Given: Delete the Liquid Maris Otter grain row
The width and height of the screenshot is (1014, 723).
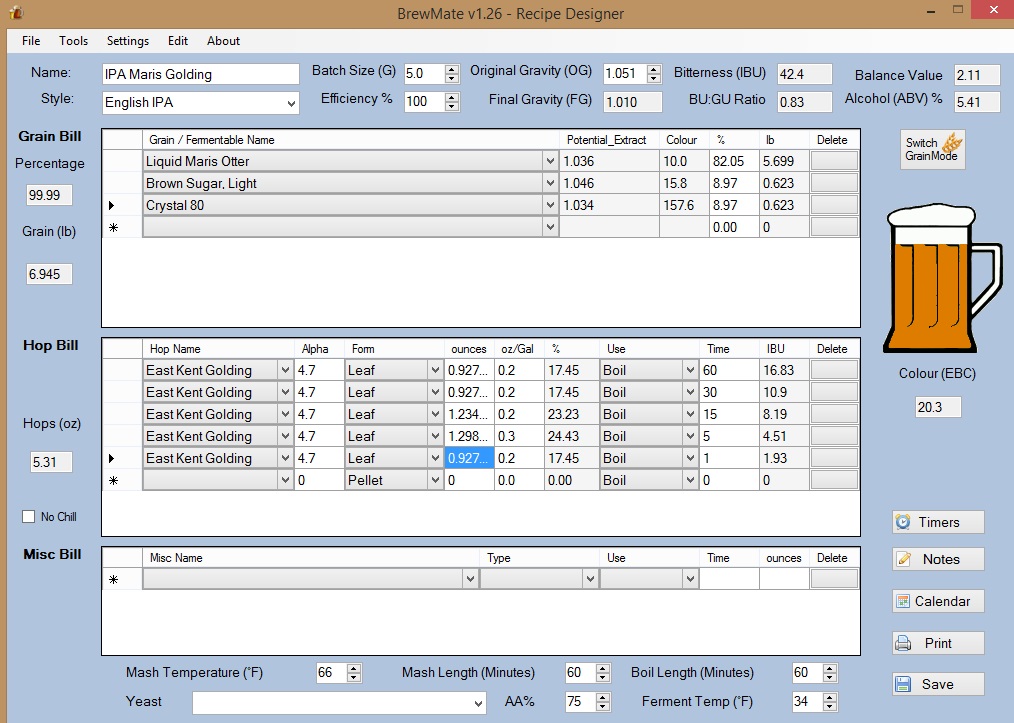Looking at the screenshot, I should pos(834,161).
